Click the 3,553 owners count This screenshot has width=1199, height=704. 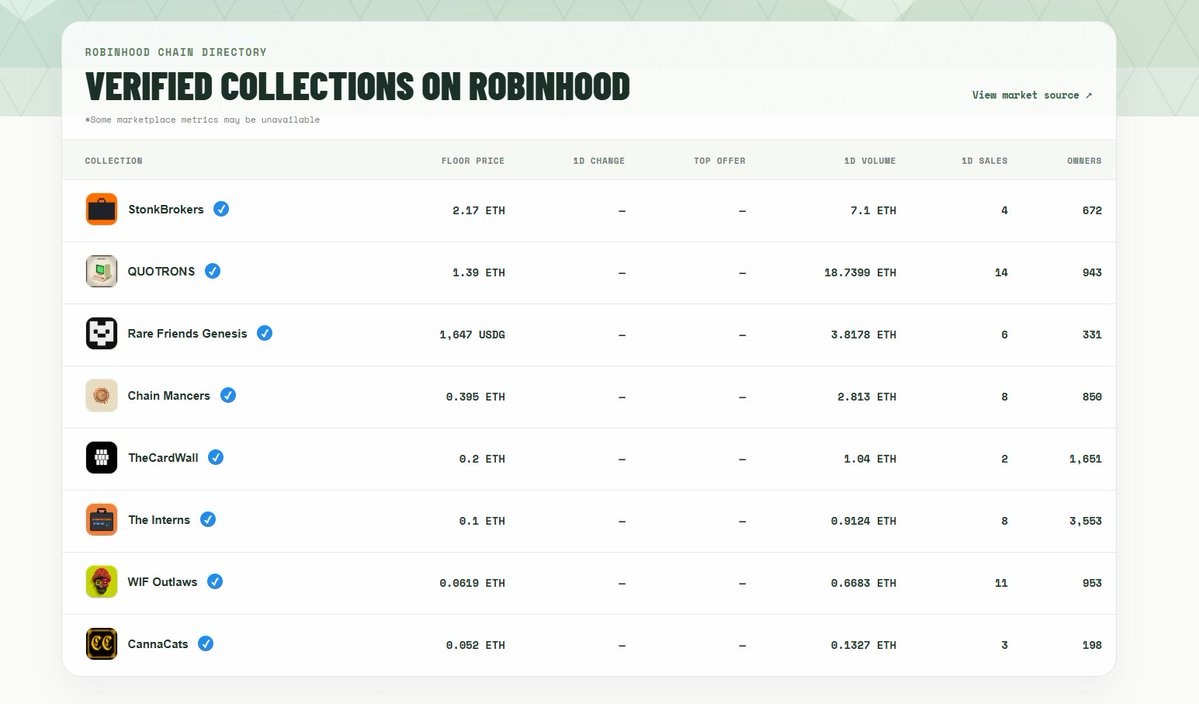point(1086,521)
